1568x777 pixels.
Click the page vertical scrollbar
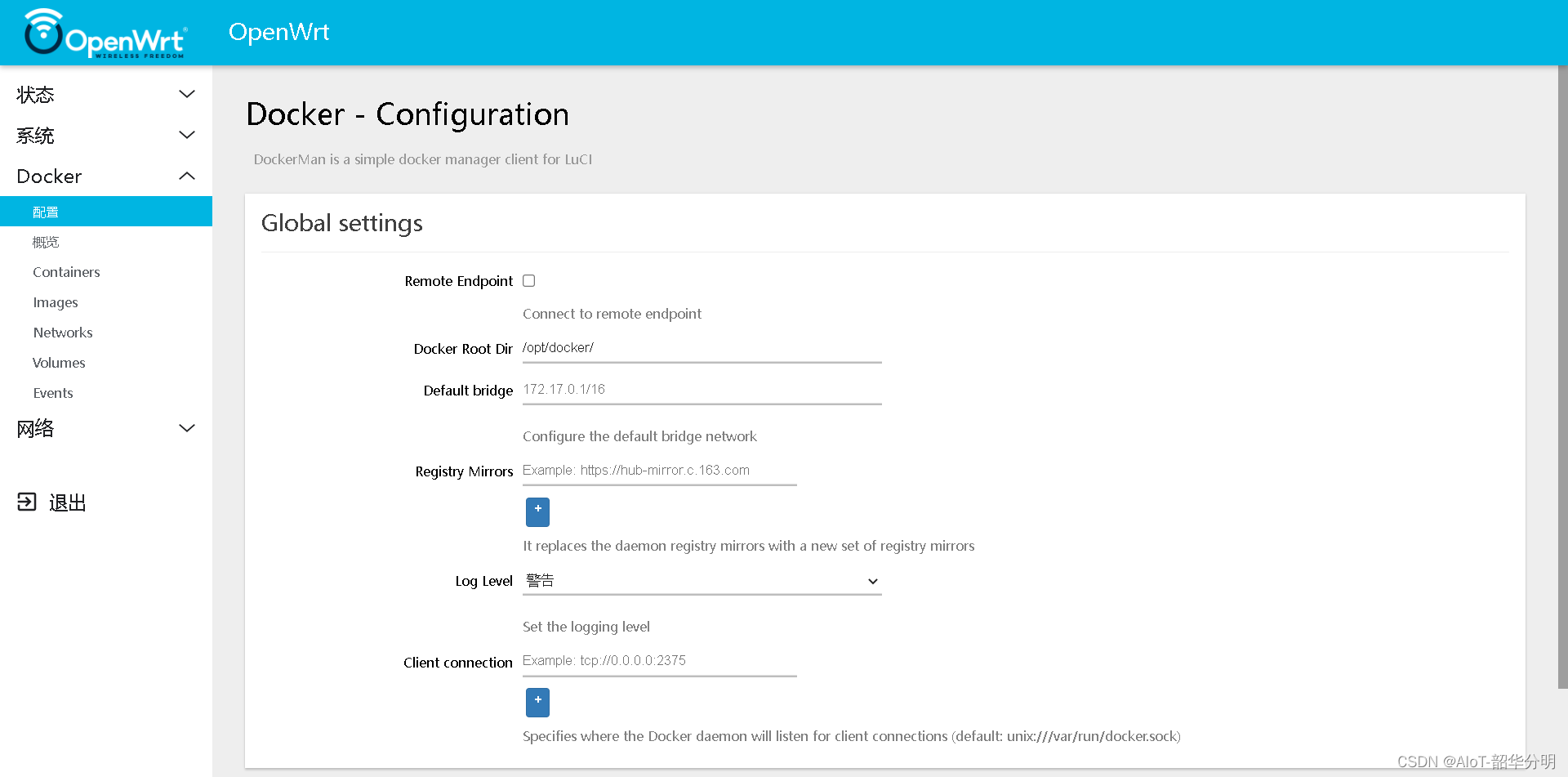[x=1562, y=376]
